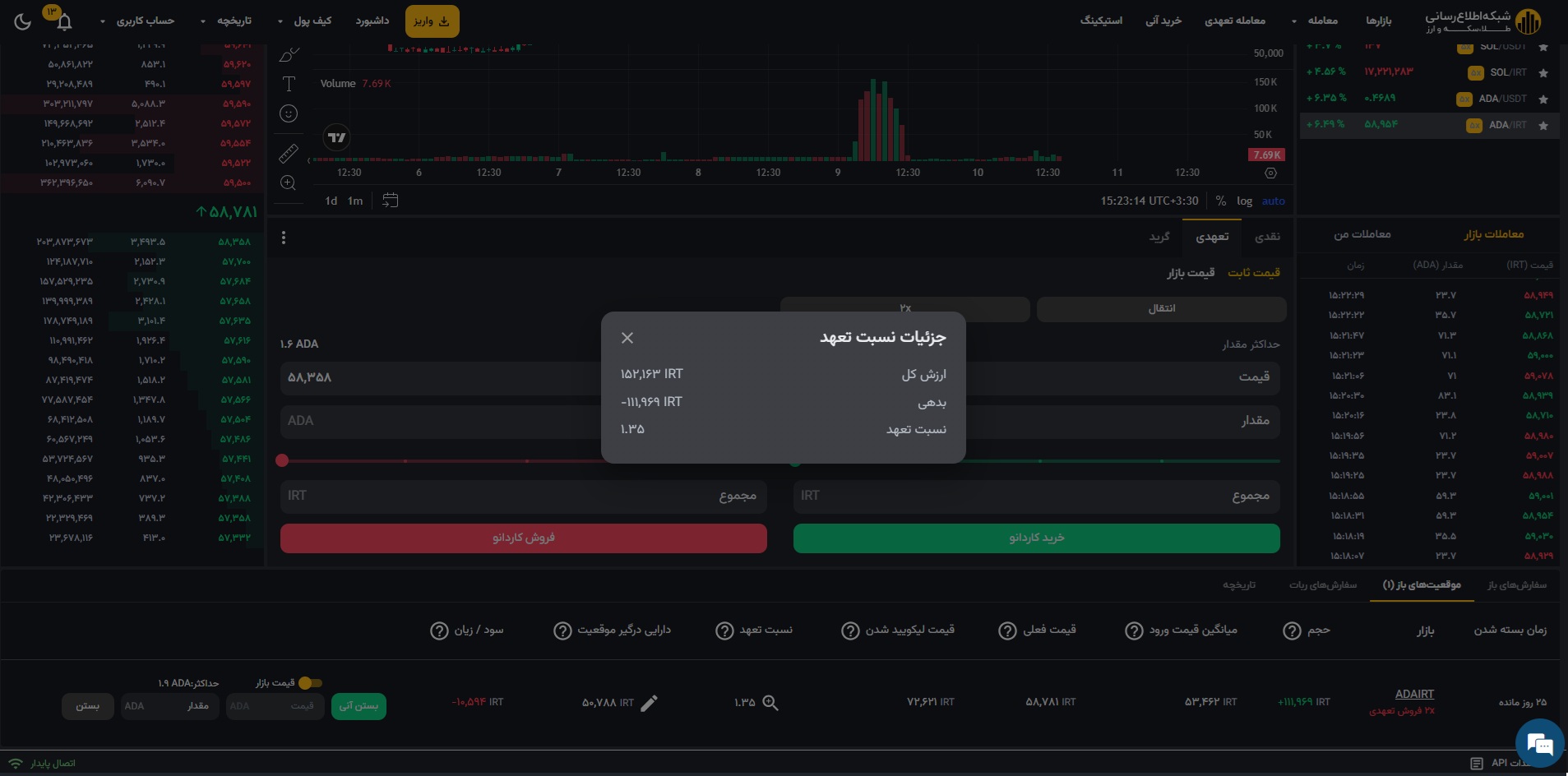The height and width of the screenshot is (776, 1568).
Task: Expand the معامله dropdown in navbar
Action: [x=1315, y=21]
